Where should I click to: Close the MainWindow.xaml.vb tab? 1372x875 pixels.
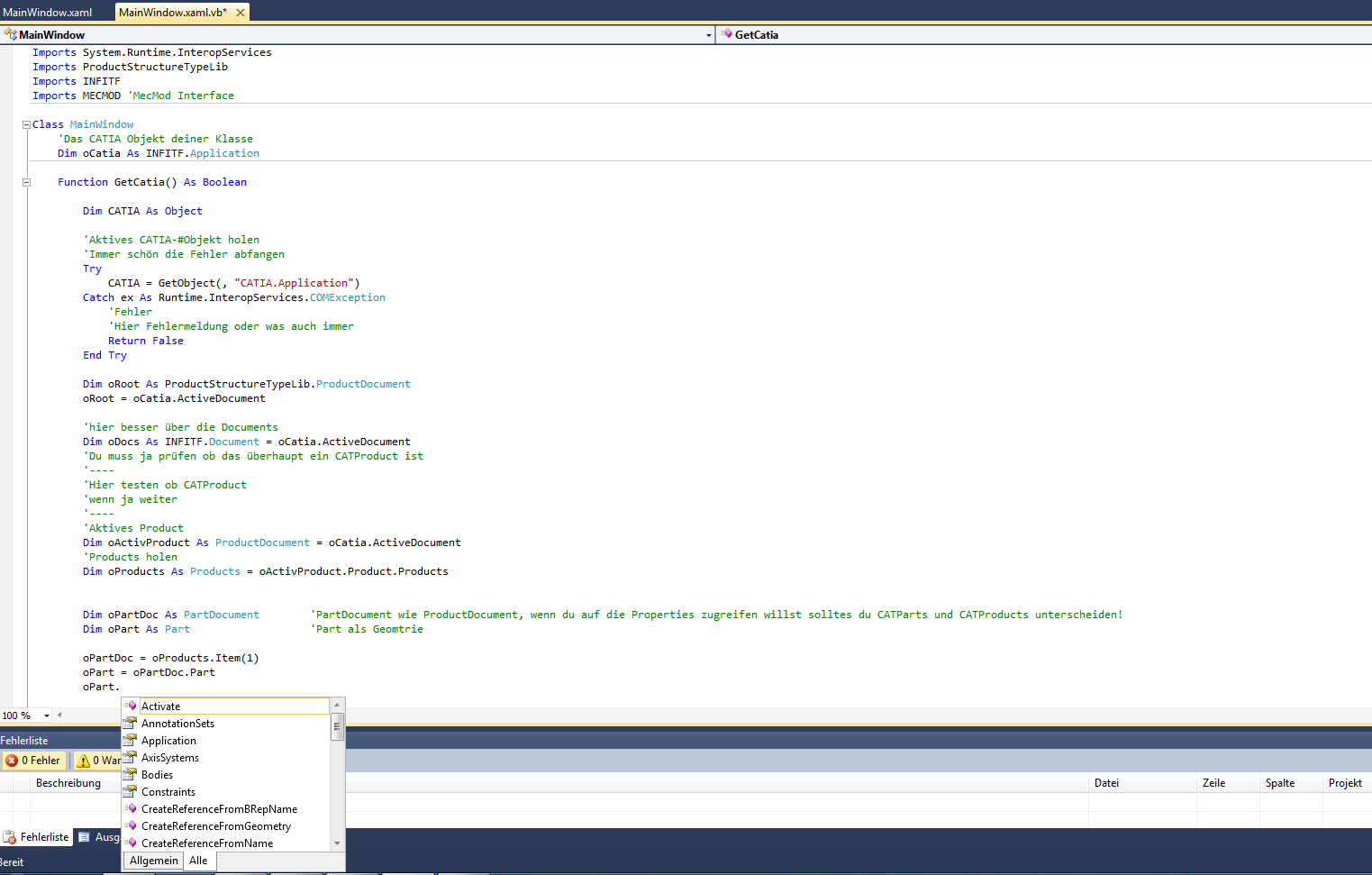pyautogui.click(x=241, y=13)
